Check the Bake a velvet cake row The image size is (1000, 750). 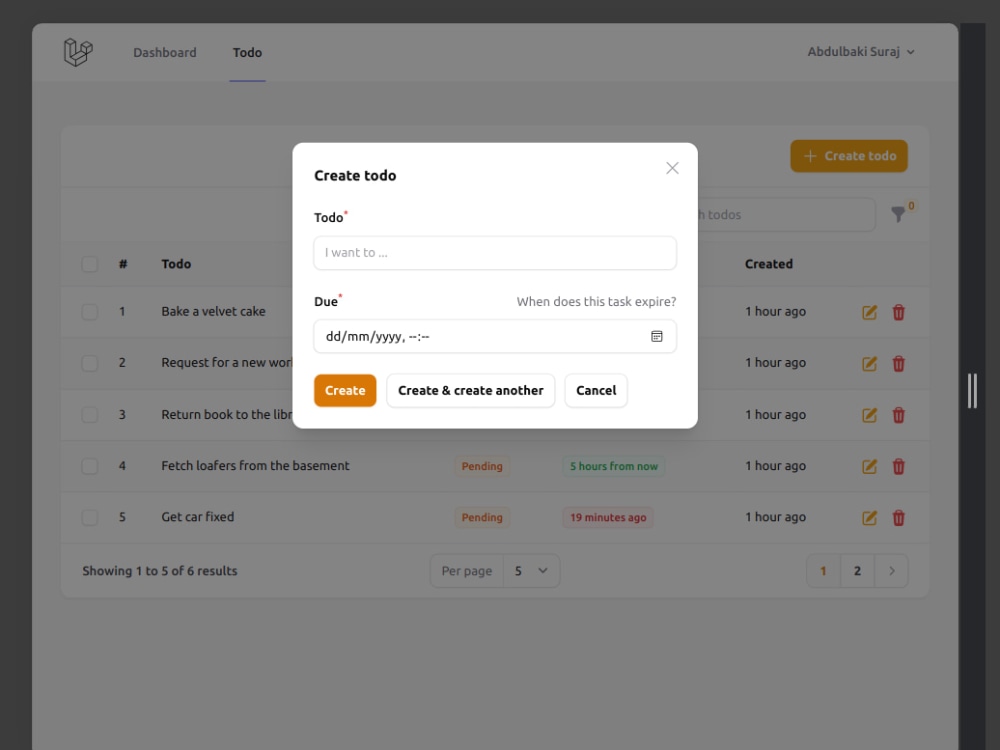pyautogui.click(x=89, y=312)
